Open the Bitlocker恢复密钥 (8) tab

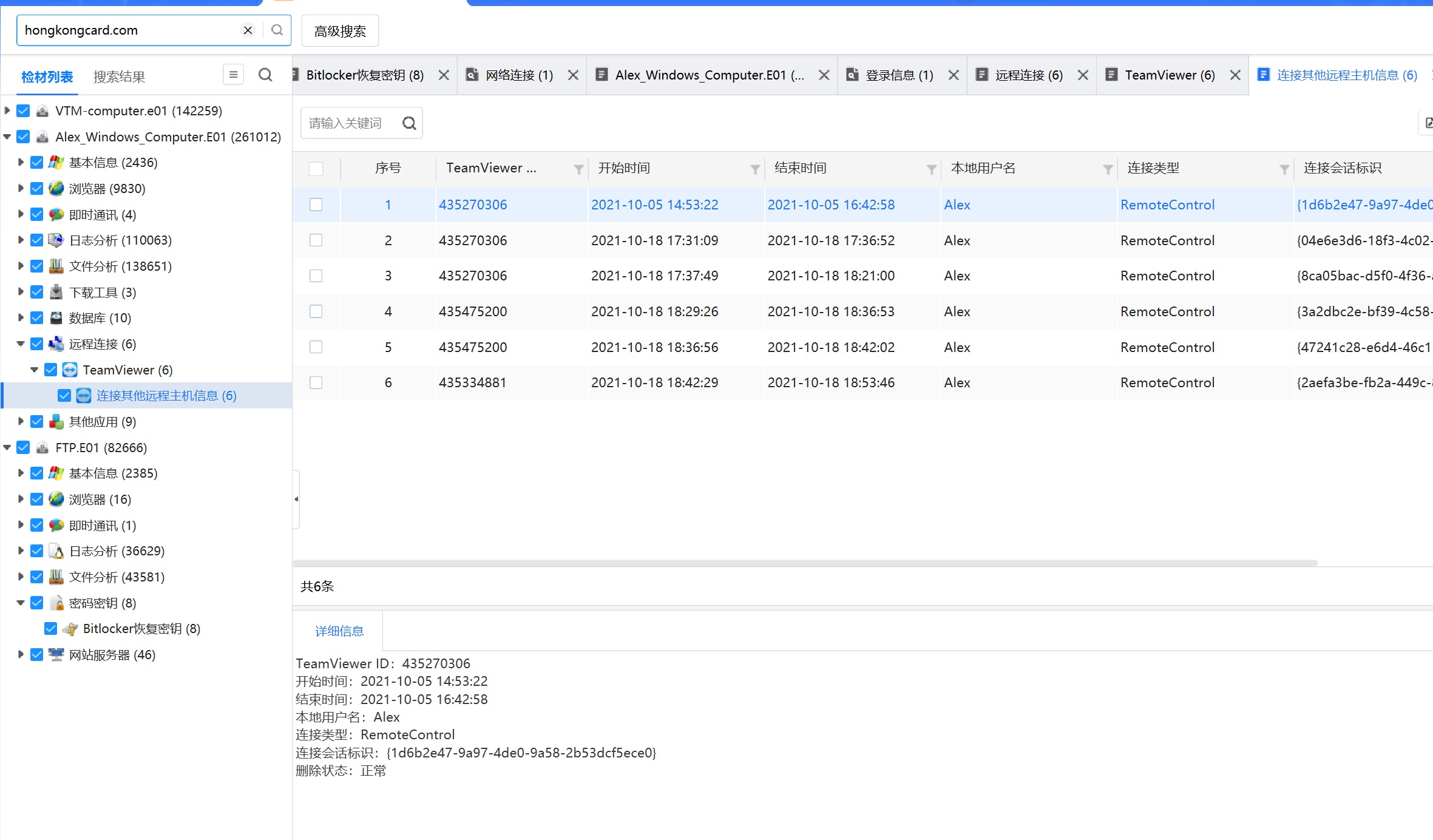(365, 75)
